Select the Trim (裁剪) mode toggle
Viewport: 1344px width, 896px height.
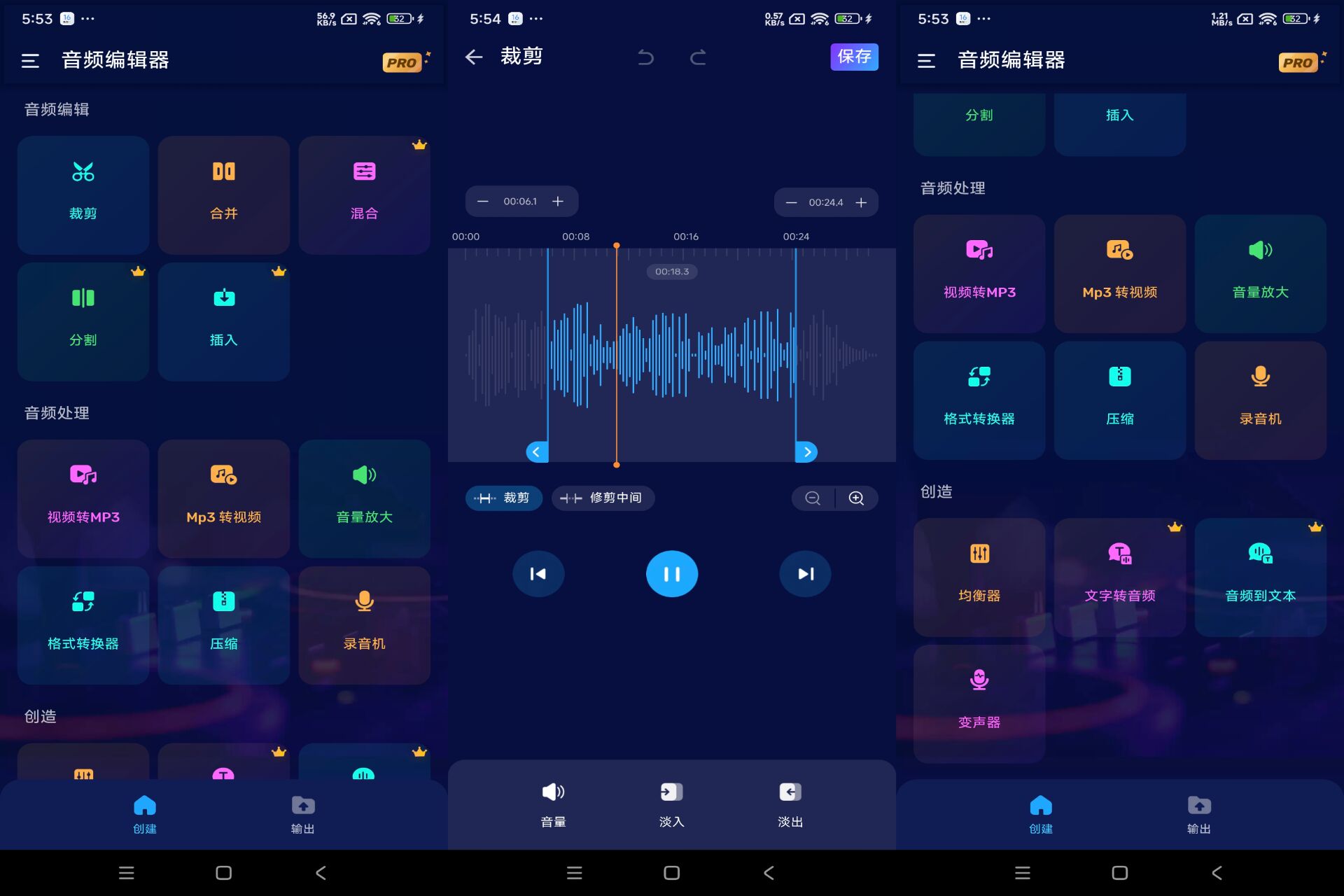click(x=503, y=498)
